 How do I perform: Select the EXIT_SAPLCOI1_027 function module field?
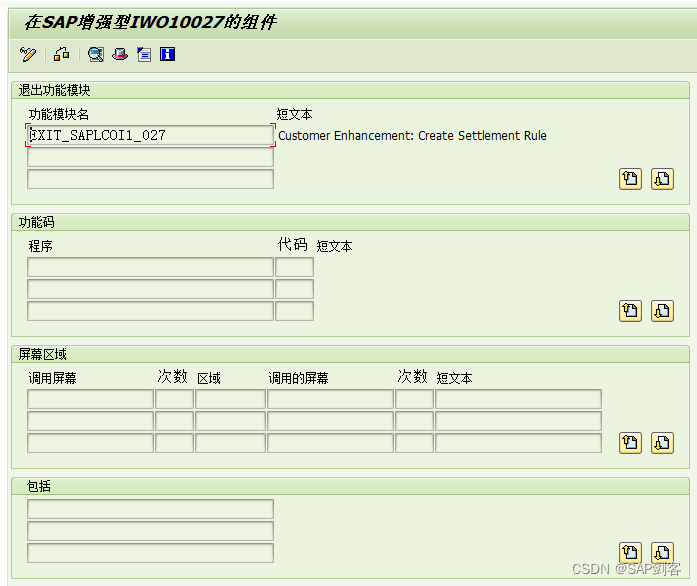pyautogui.click(x=150, y=135)
